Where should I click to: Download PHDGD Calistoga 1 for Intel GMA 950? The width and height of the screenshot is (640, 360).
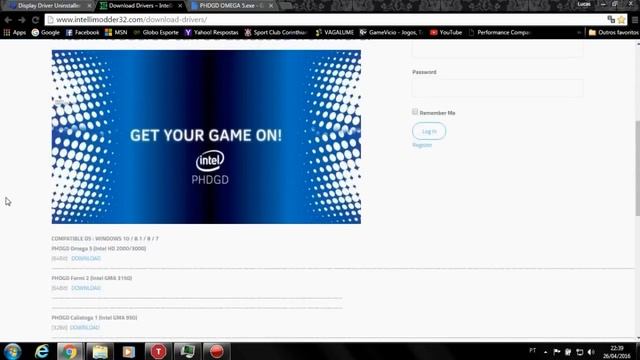tap(84, 327)
